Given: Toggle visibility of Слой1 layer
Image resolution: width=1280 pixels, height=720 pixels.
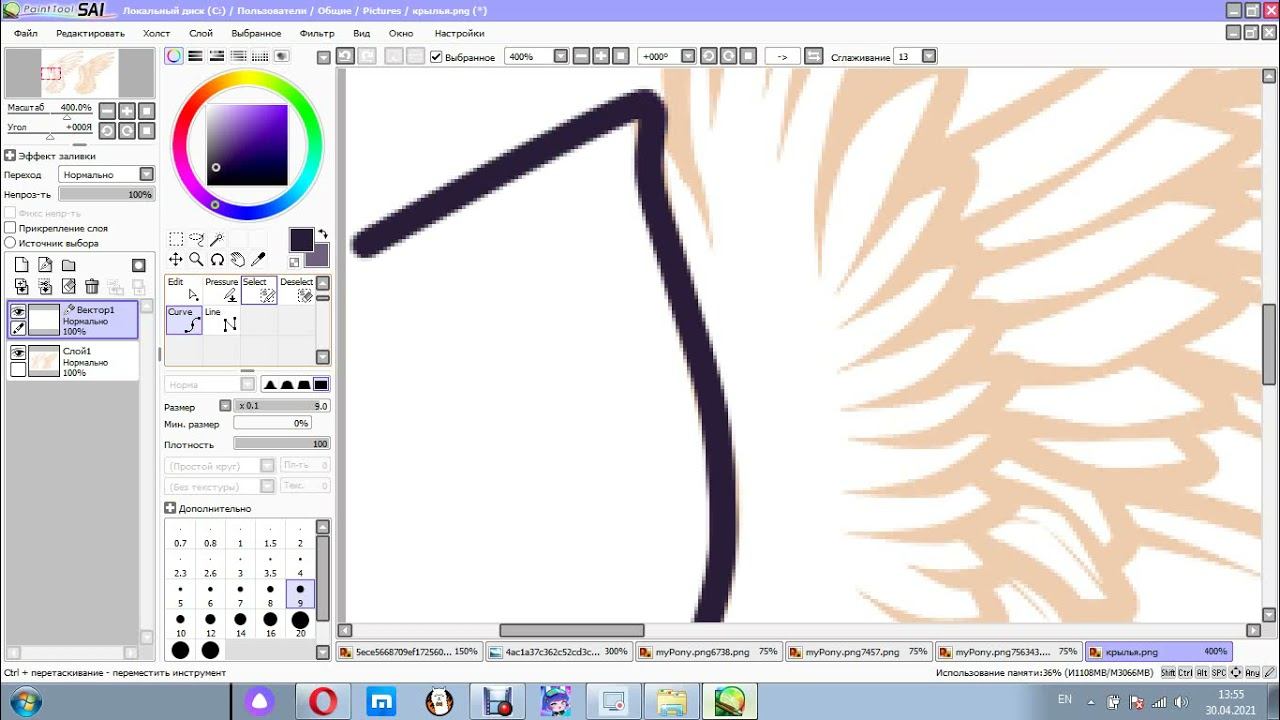Looking at the screenshot, I should [x=18, y=352].
